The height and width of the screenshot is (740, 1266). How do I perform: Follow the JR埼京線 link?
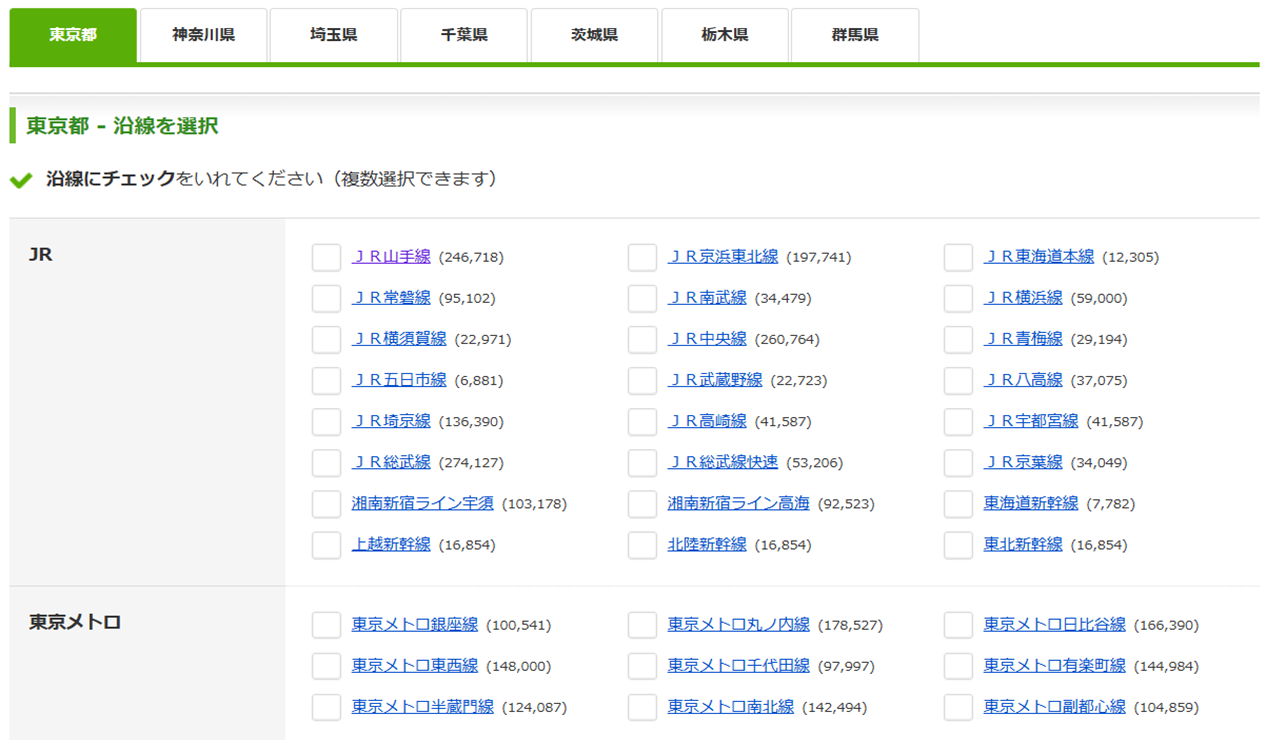391,422
